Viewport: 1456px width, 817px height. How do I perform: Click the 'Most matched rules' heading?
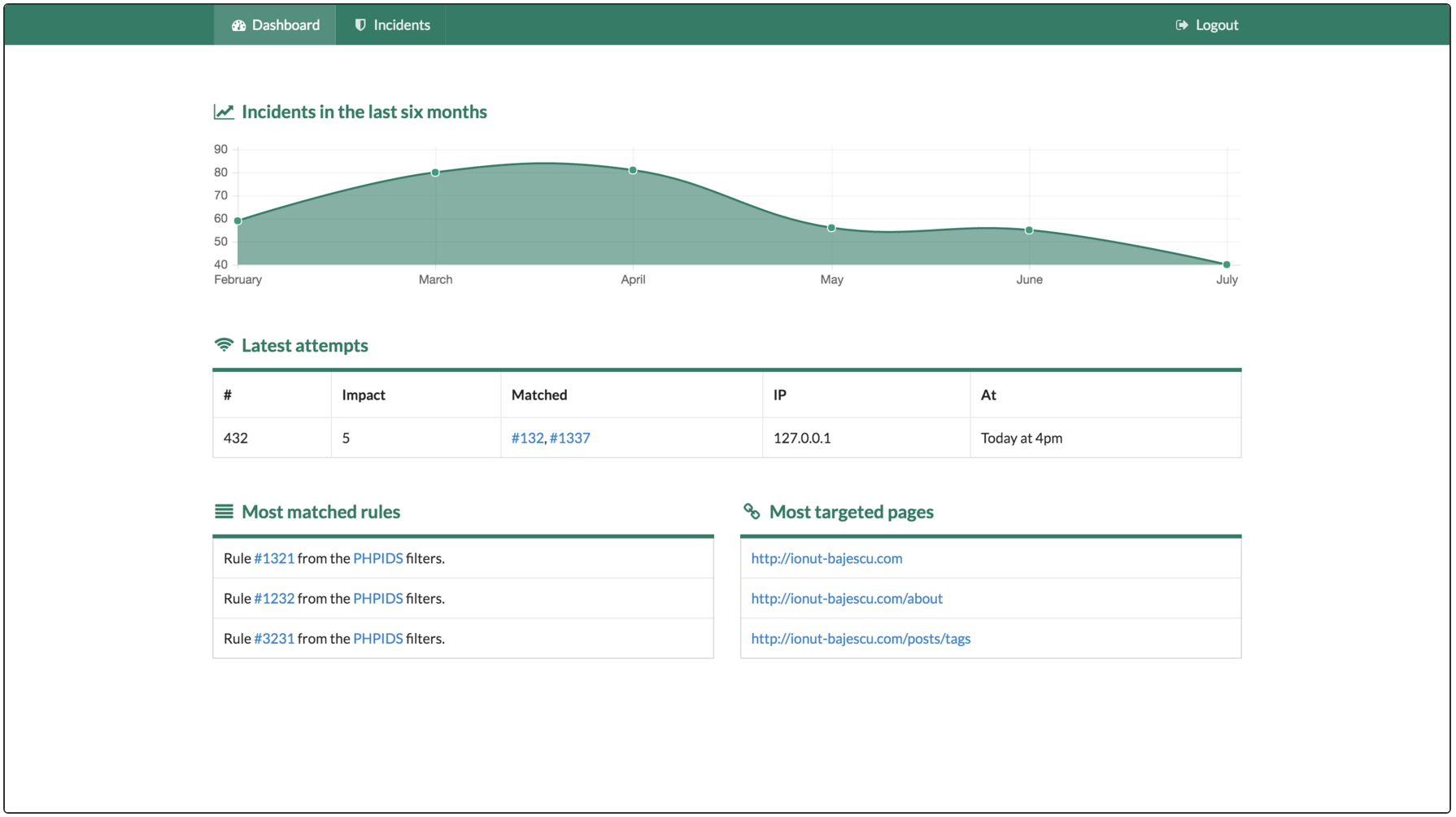pyautogui.click(x=321, y=512)
